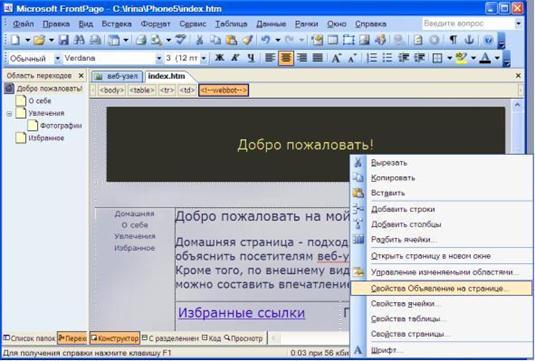535x361 pixels.
Task: Click the Web Component icon
Action: pos(317,40)
